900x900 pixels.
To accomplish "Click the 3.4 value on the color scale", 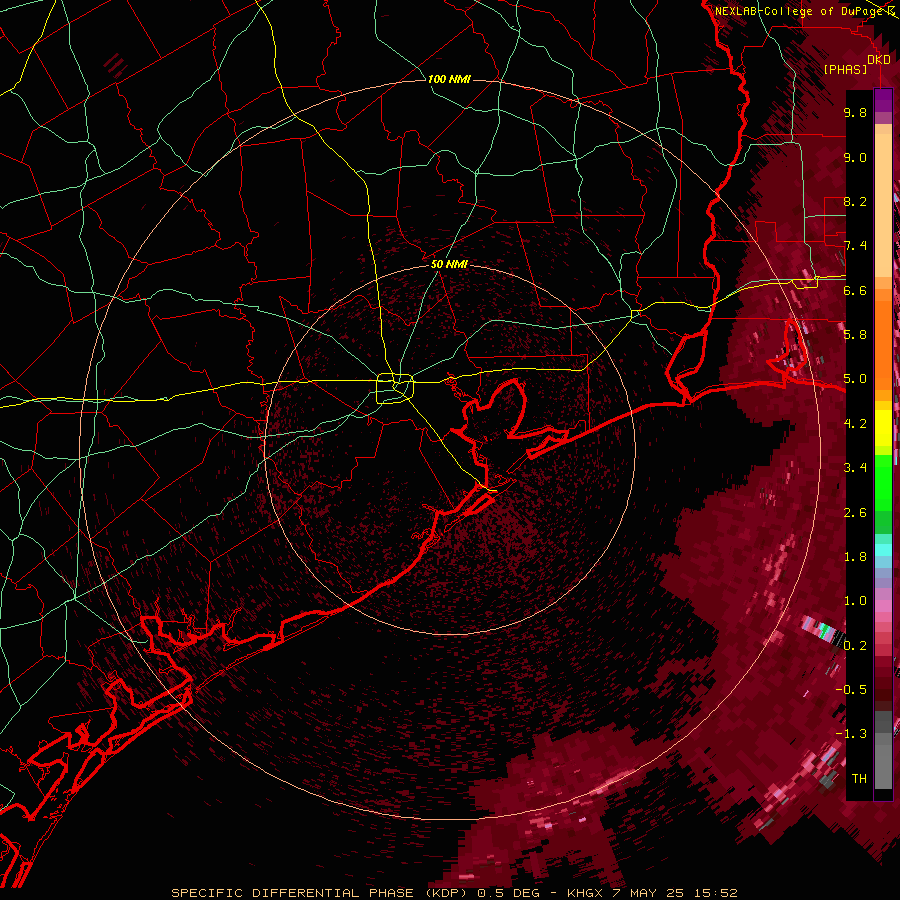I will tap(855, 468).
